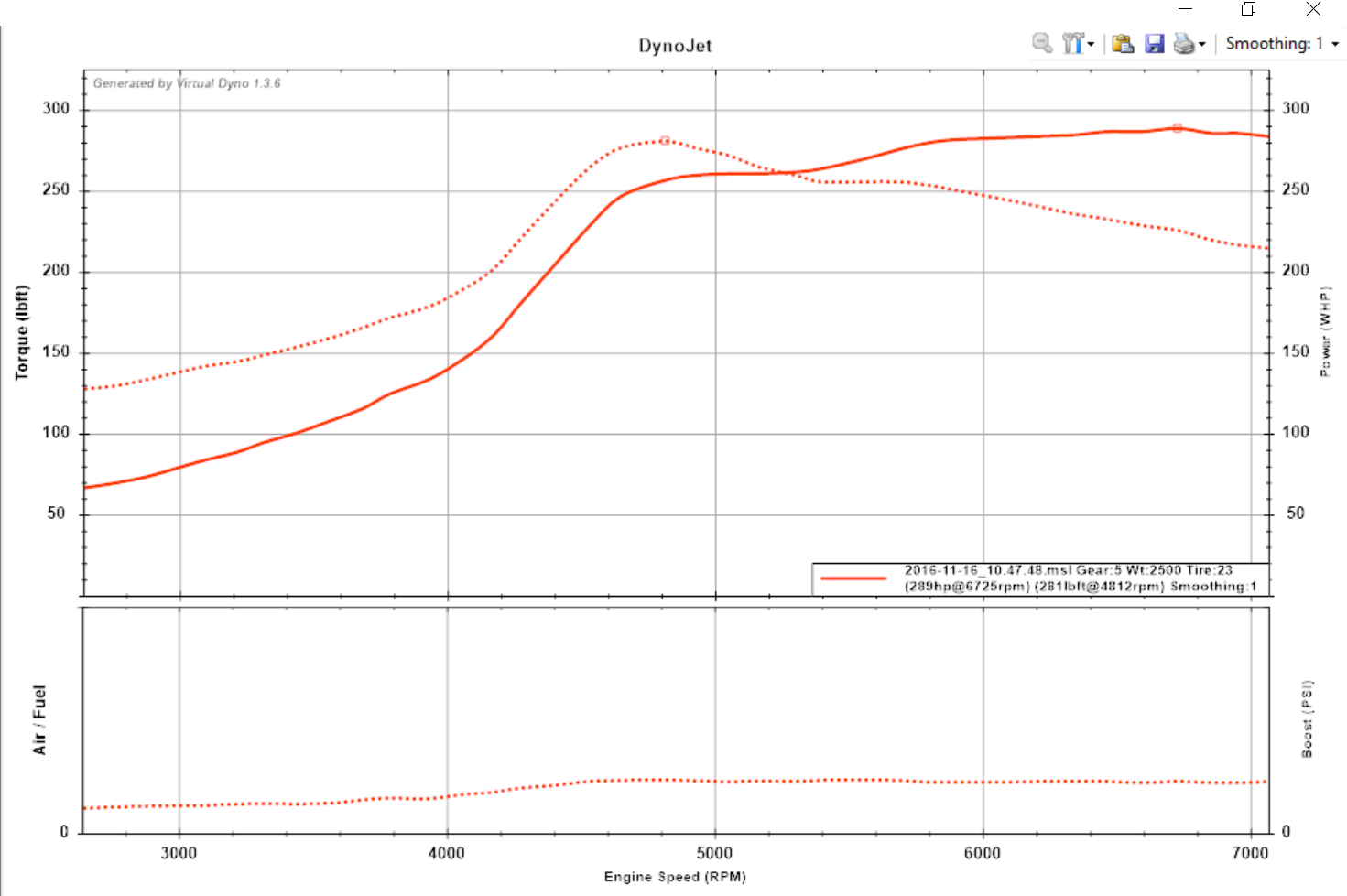
Task: Click the "Generated by Virtual Dyno 1.3.6" note
Action: click(x=187, y=83)
